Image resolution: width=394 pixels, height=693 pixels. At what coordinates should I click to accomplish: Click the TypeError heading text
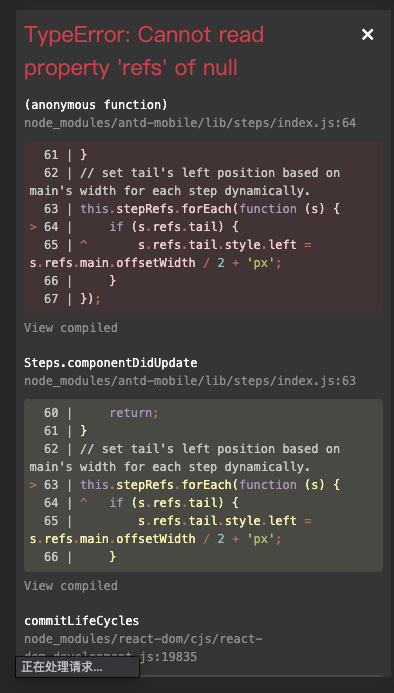tap(144, 51)
